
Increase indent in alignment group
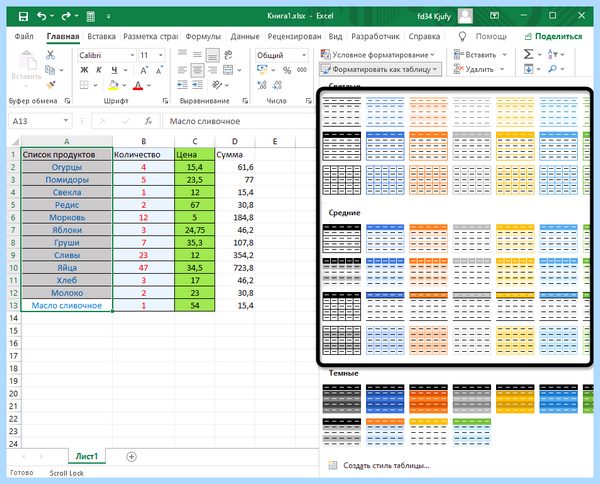pyautogui.click(x=197, y=85)
